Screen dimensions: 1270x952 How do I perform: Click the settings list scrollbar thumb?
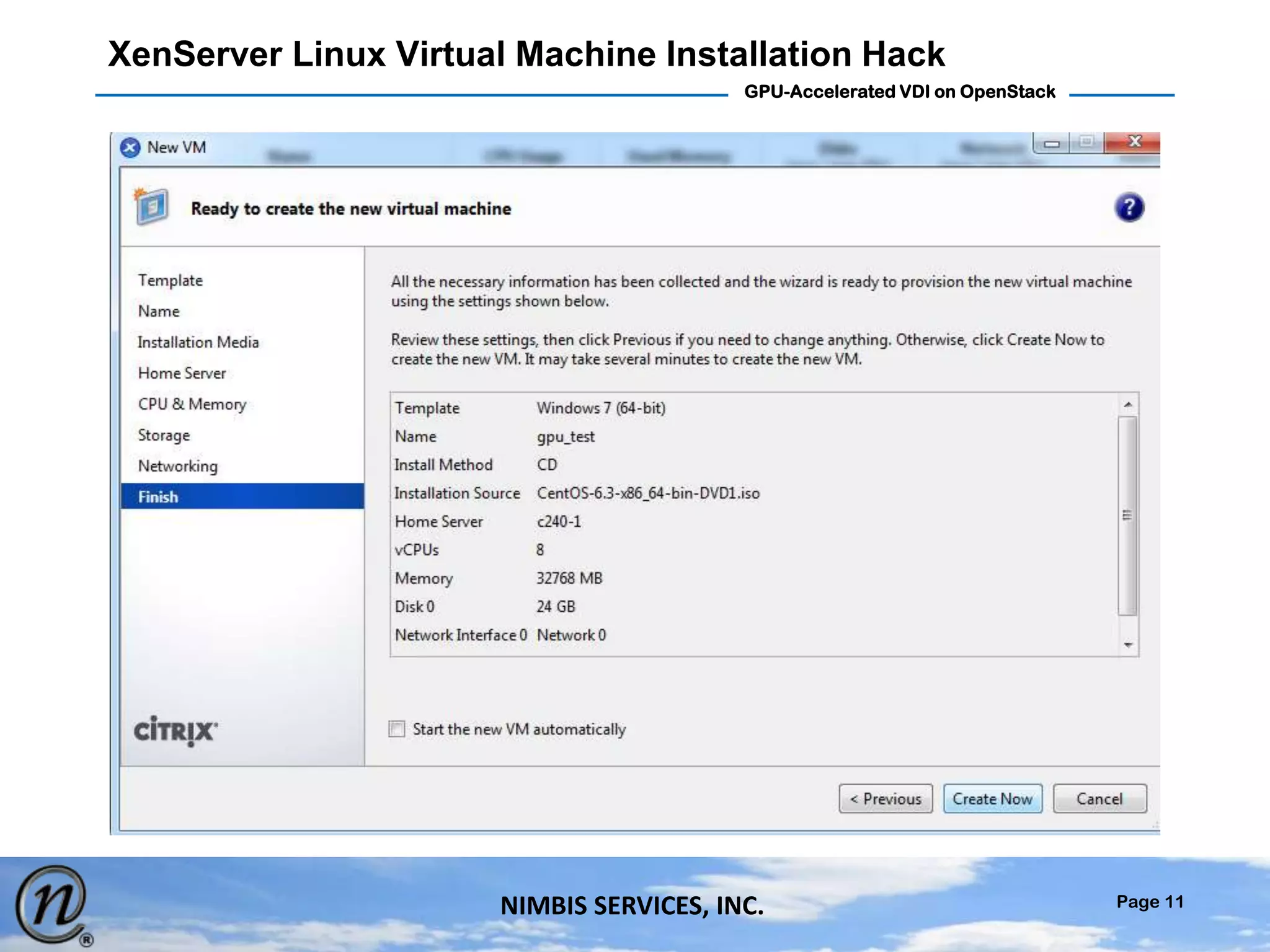click(1128, 516)
